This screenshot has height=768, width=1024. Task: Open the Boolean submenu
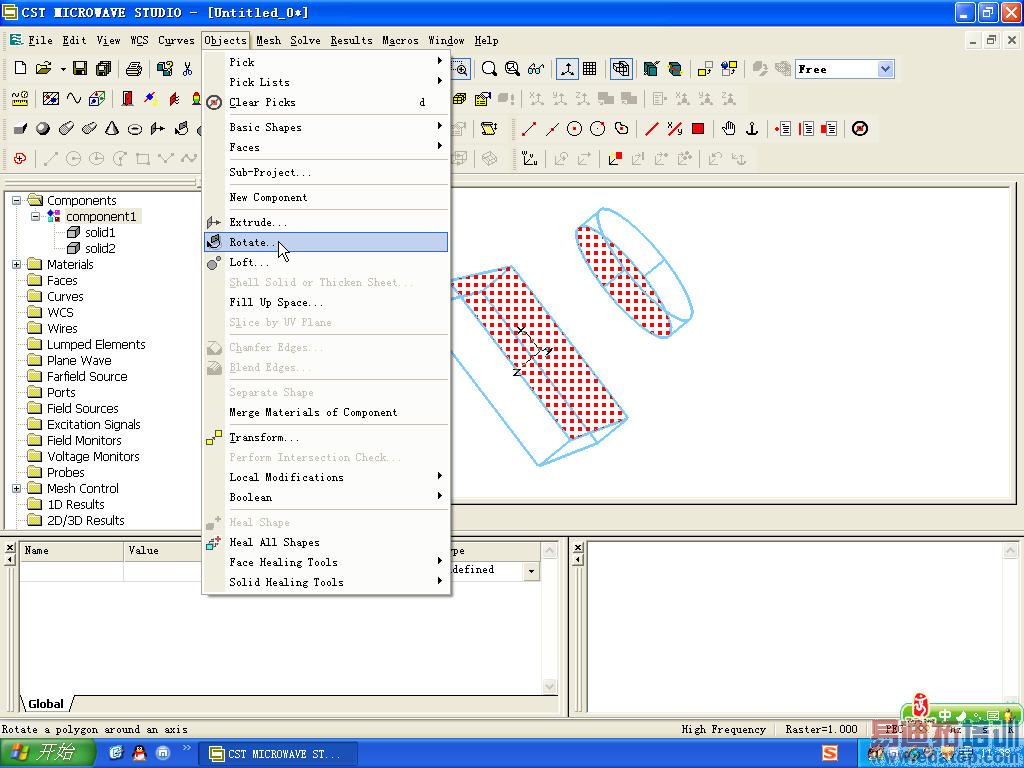326,497
